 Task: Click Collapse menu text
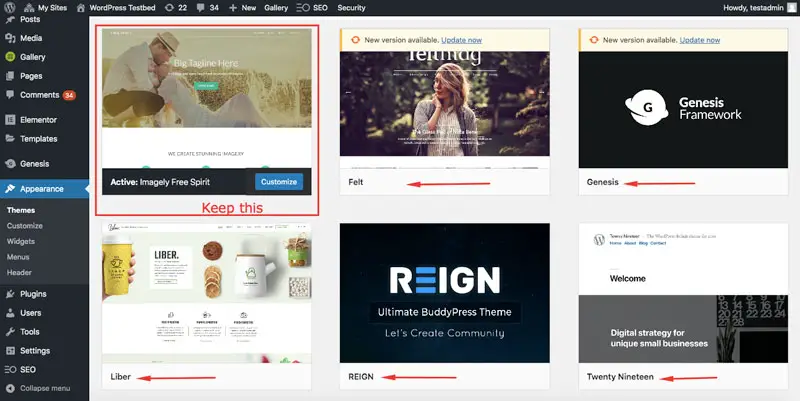pyautogui.click(x=45, y=388)
